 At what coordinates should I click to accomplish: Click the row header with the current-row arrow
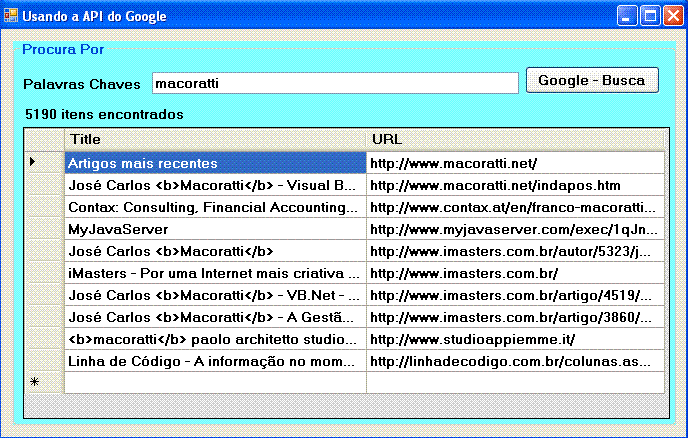tap(44, 162)
